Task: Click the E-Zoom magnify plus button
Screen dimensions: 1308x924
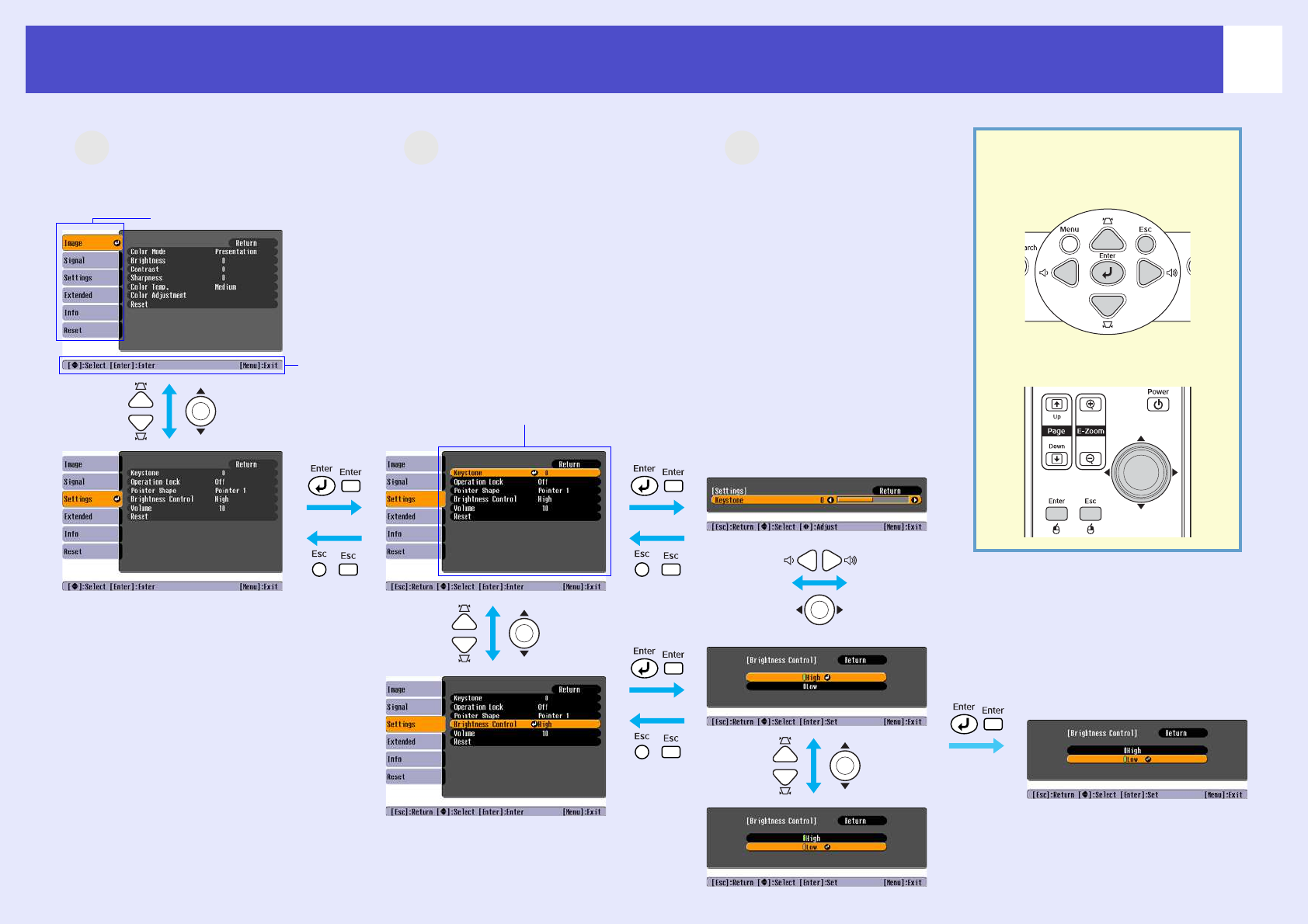Action: (1091, 405)
